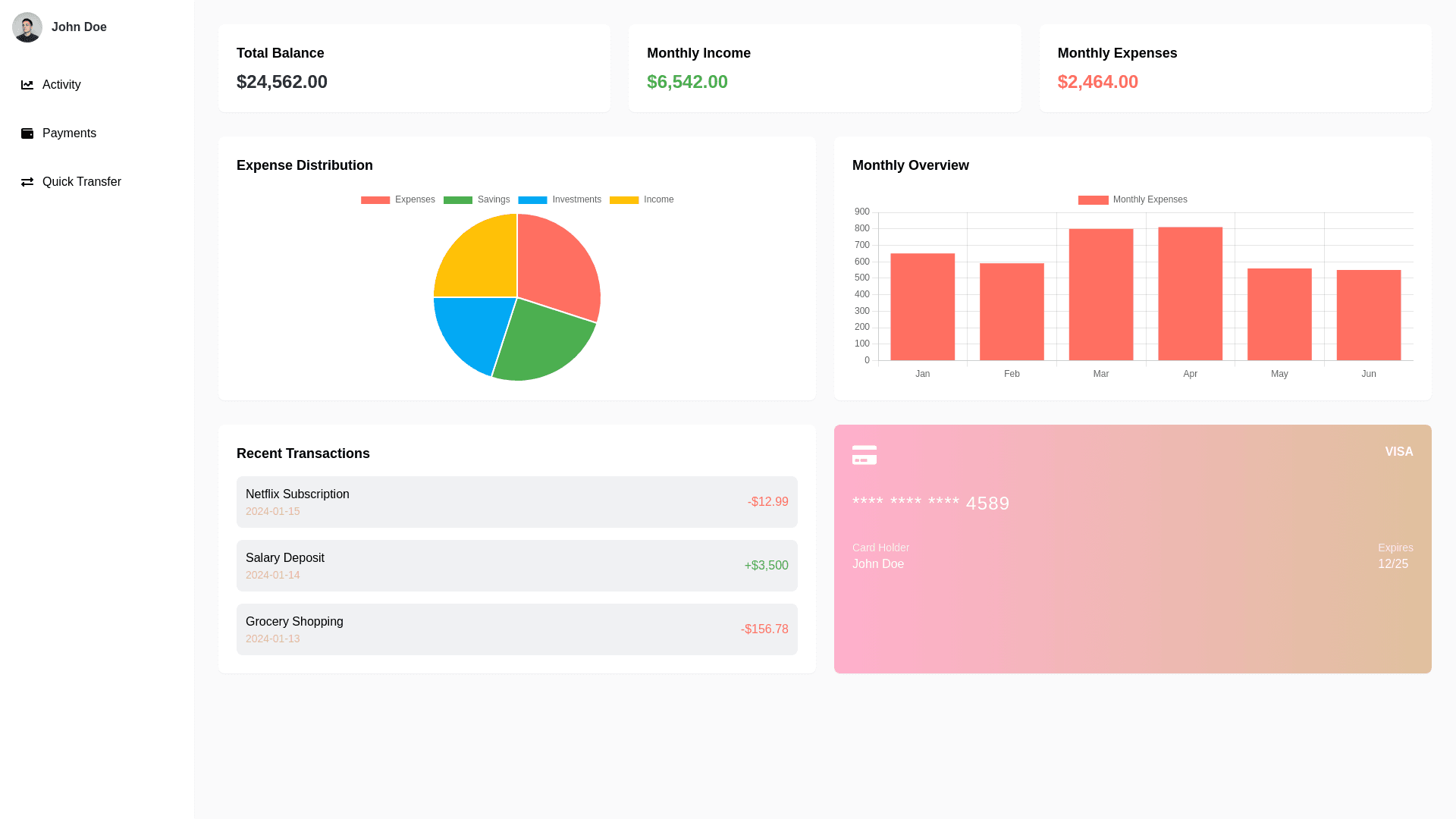
Task: Click the Total Balance card
Action: [x=414, y=67]
